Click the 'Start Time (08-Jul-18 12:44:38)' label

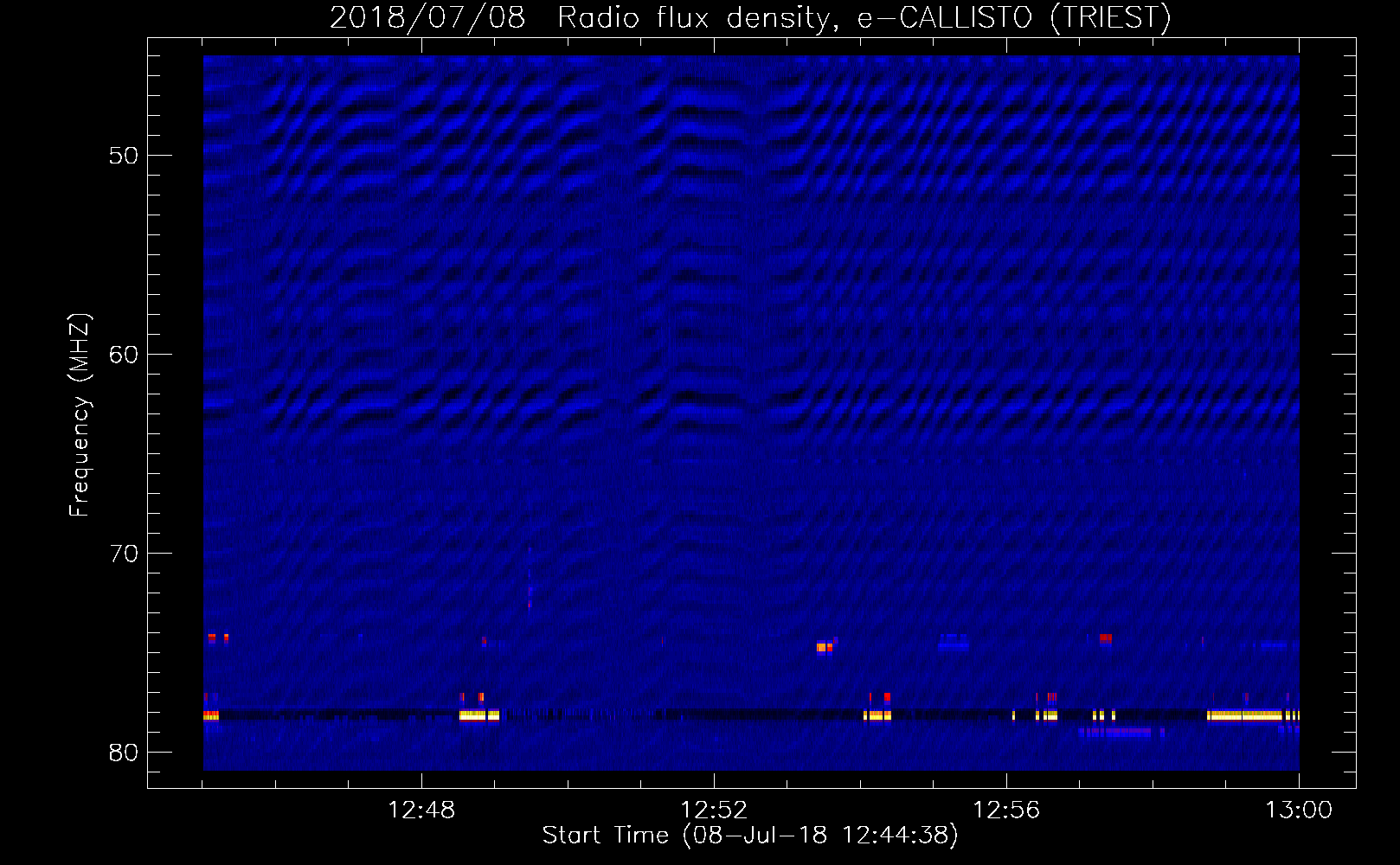click(750, 836)
